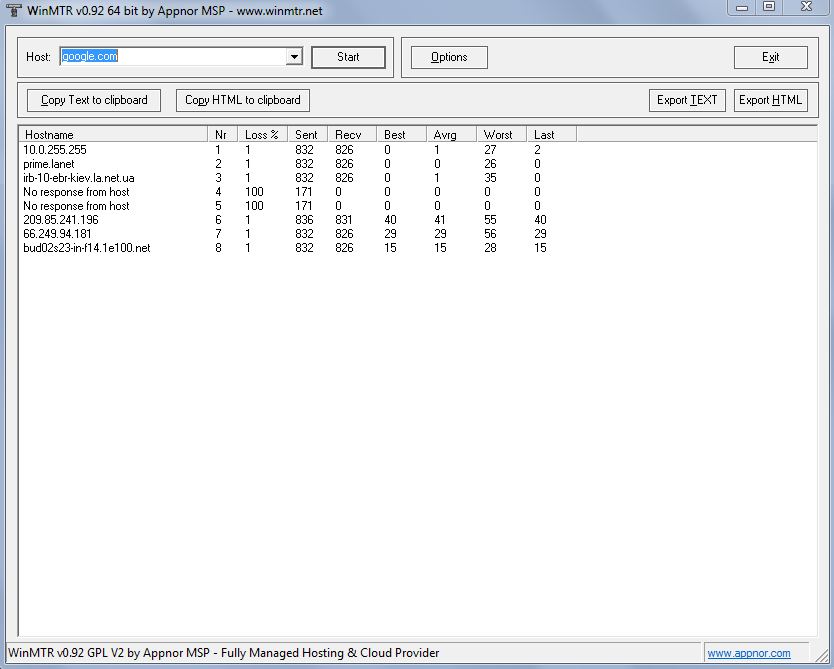Click Export TEXT button
The image size is (834, 669).
pos(687,100)
